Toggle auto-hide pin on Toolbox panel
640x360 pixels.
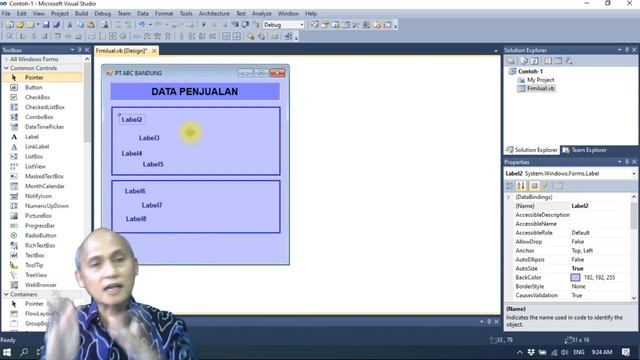tap(80, 50)
